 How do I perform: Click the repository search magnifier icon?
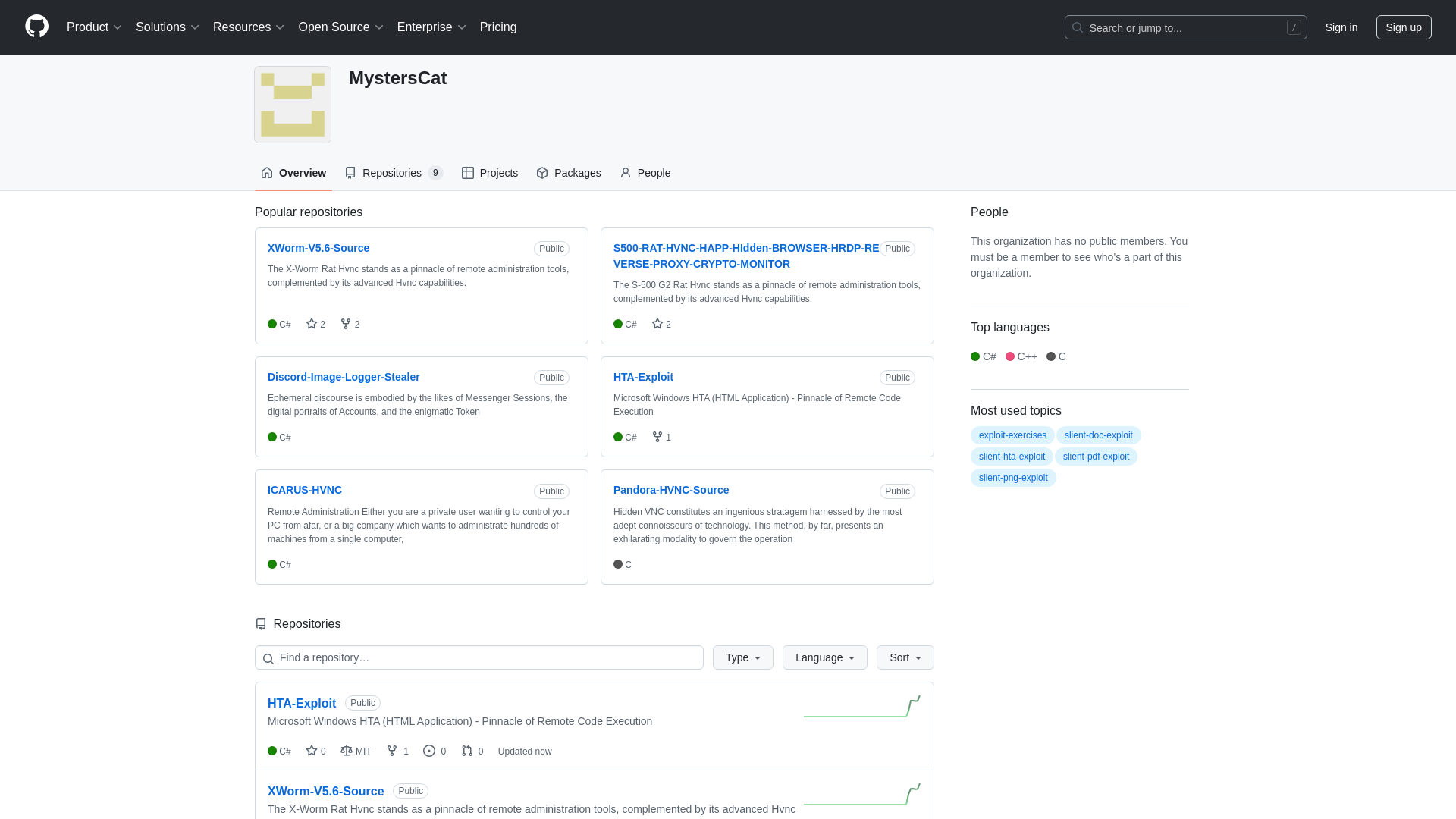pyautogui.click(x=268, y=658)
